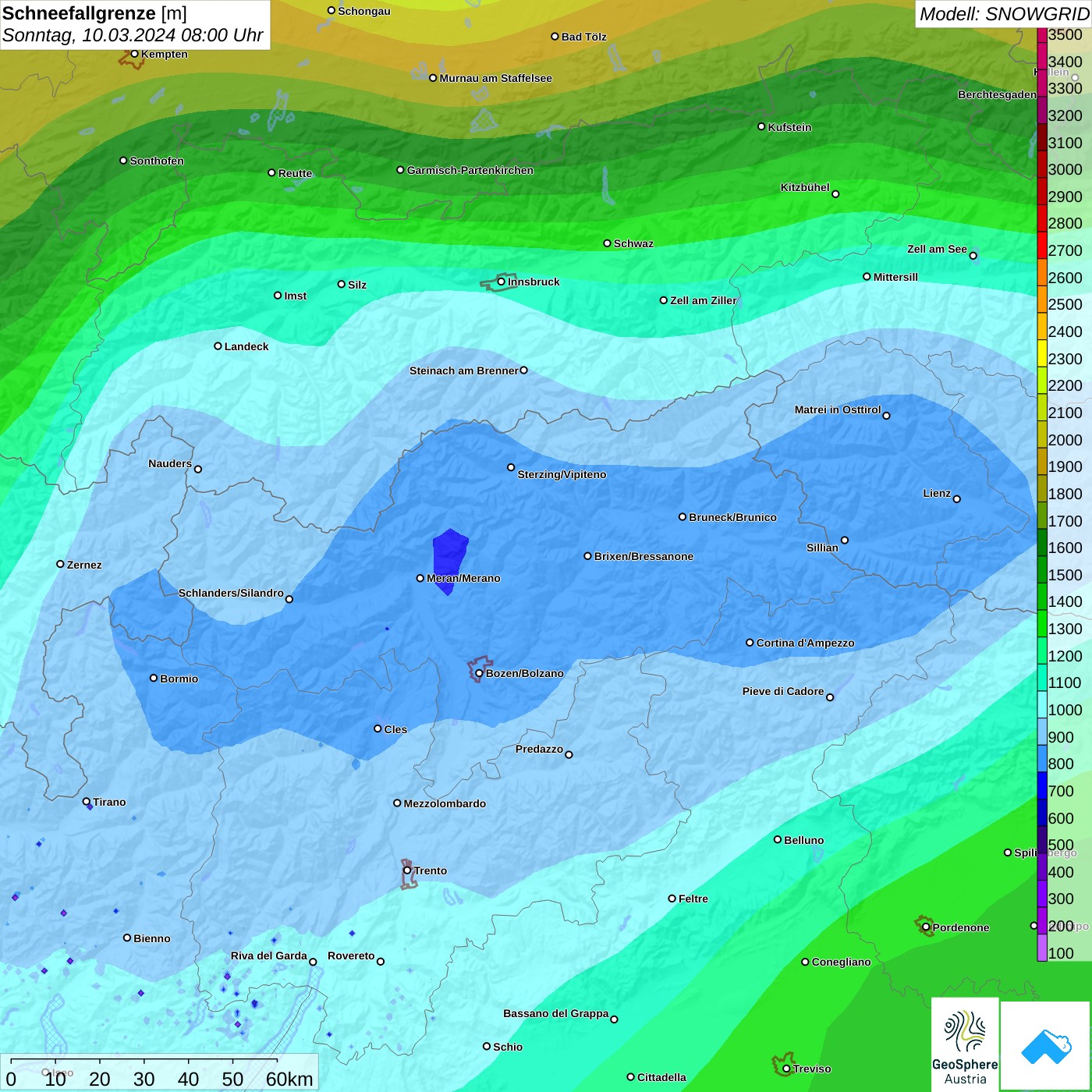Click the Landeck location dot
This screenshot has height=1092, width=1092.
[218, 346]
